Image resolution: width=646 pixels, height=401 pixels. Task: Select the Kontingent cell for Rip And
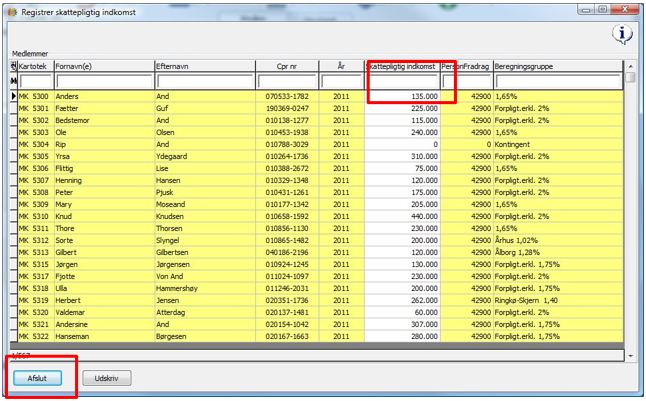click(558, 144)
